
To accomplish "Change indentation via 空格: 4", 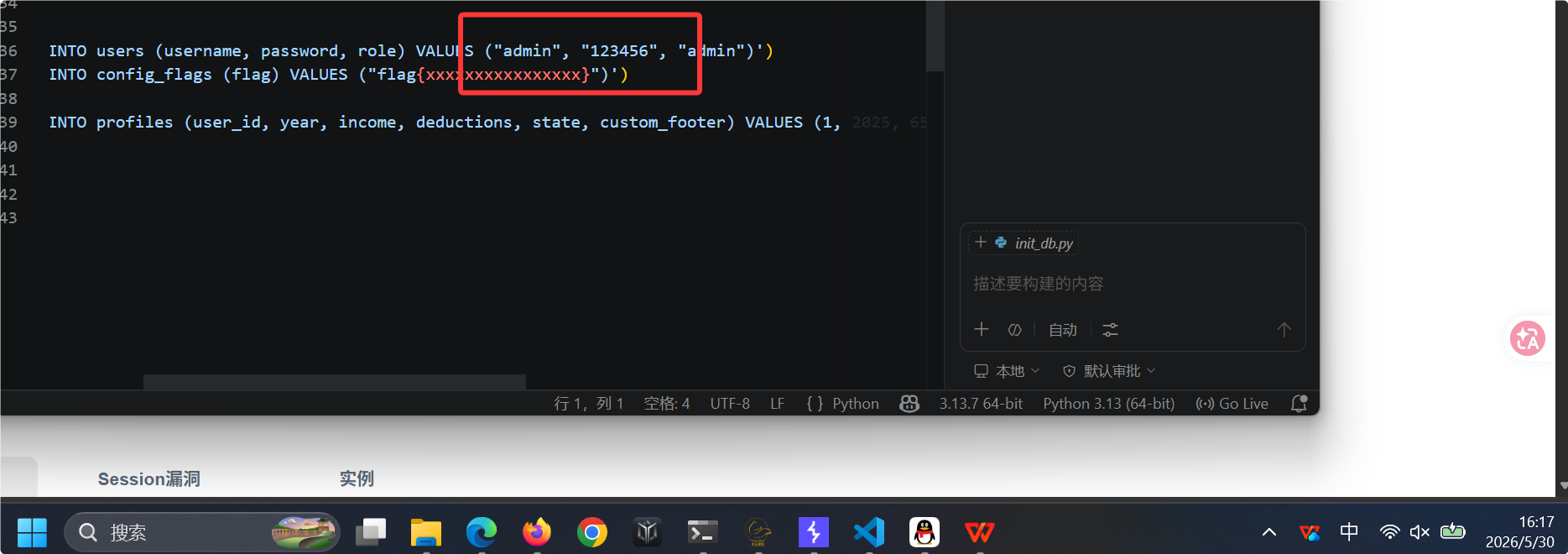I will [x=666, y=404].
